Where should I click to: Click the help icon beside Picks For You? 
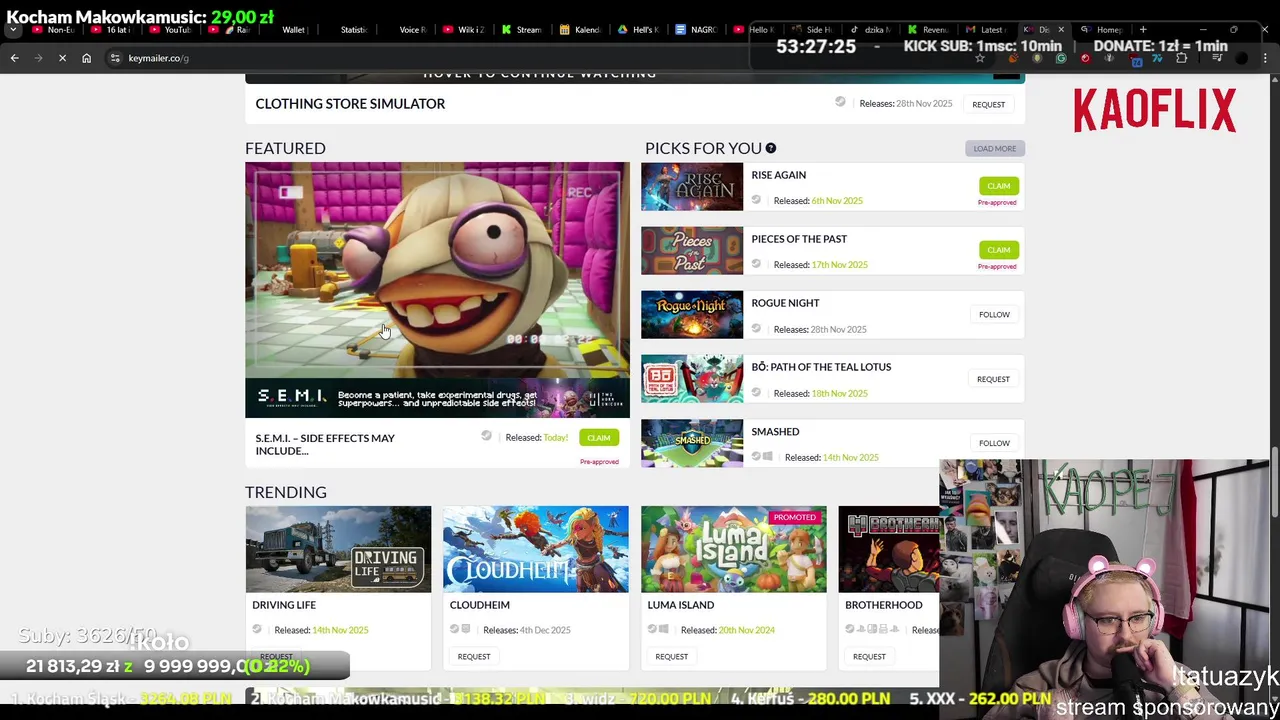click(x=771, y=148)
